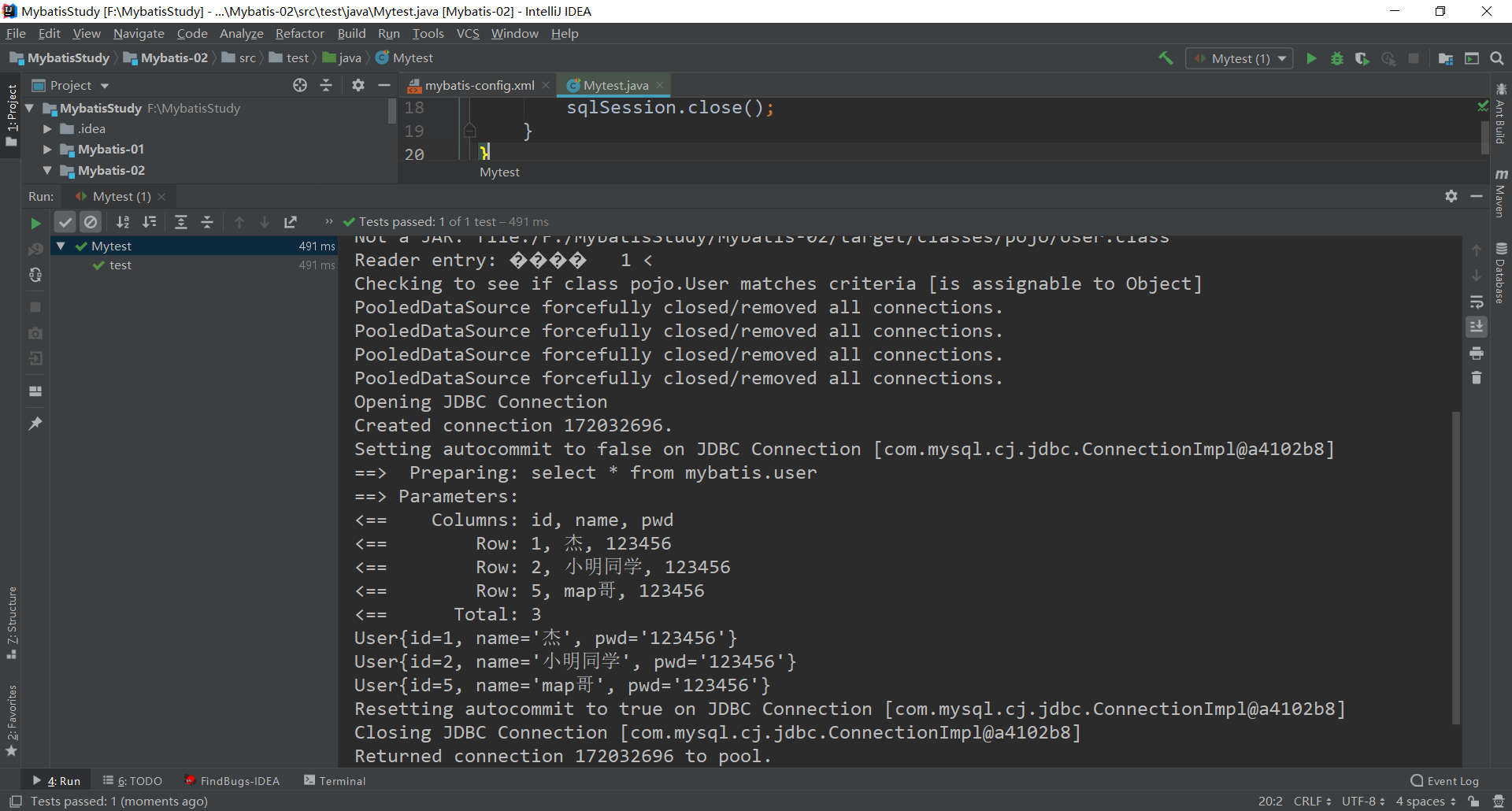The image size is (1512, 811).
Task: Select the 'test' result row in test tree
Action: tap(195, 265)
